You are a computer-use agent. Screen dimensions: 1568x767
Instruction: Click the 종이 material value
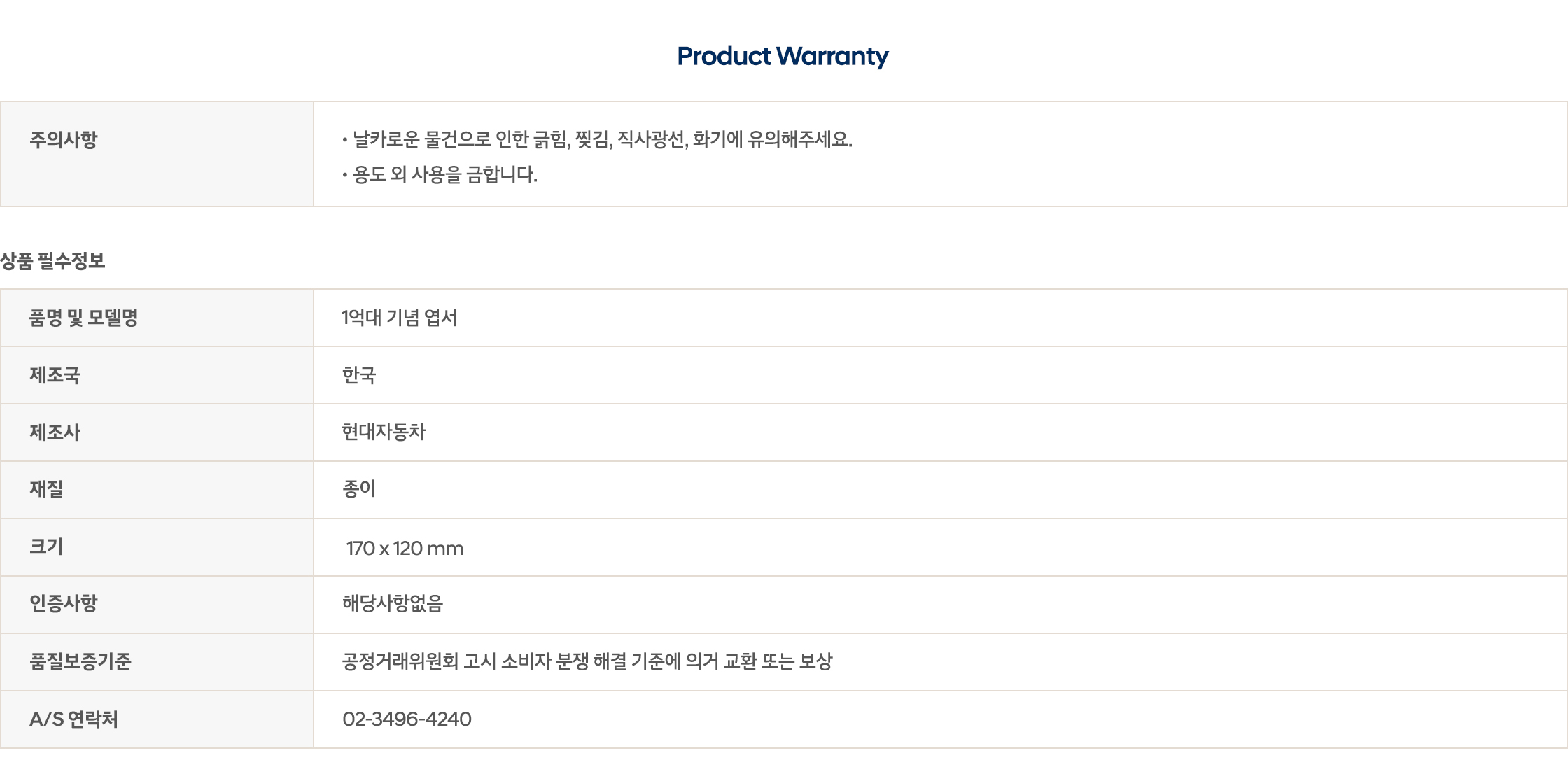pyautogui.click(x=359, y=489)
